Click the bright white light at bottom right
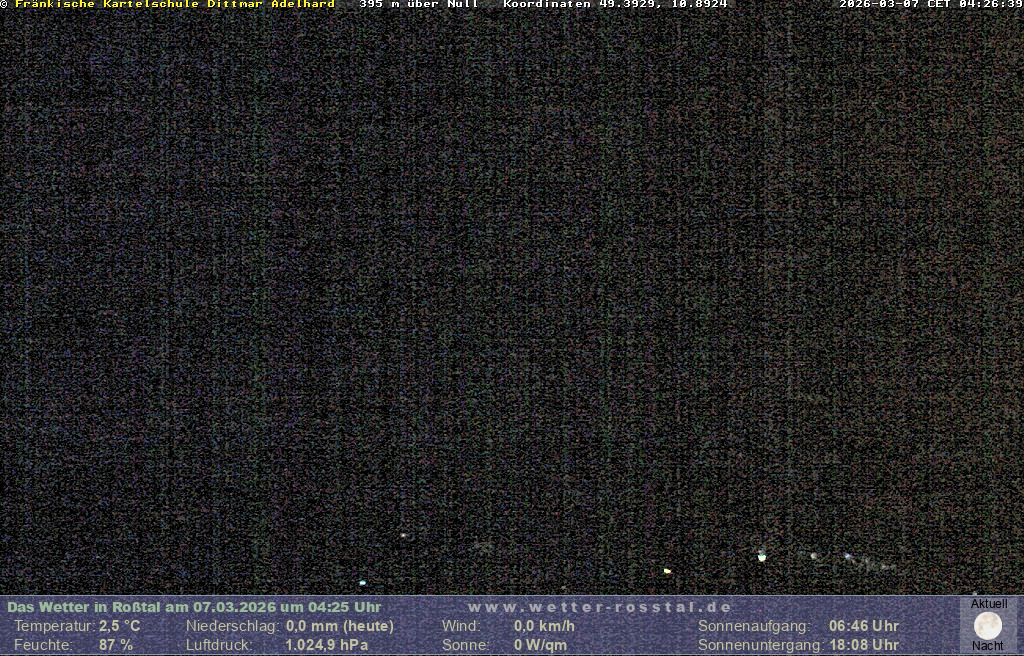The image size is (1024, 656). click(762, 556)
